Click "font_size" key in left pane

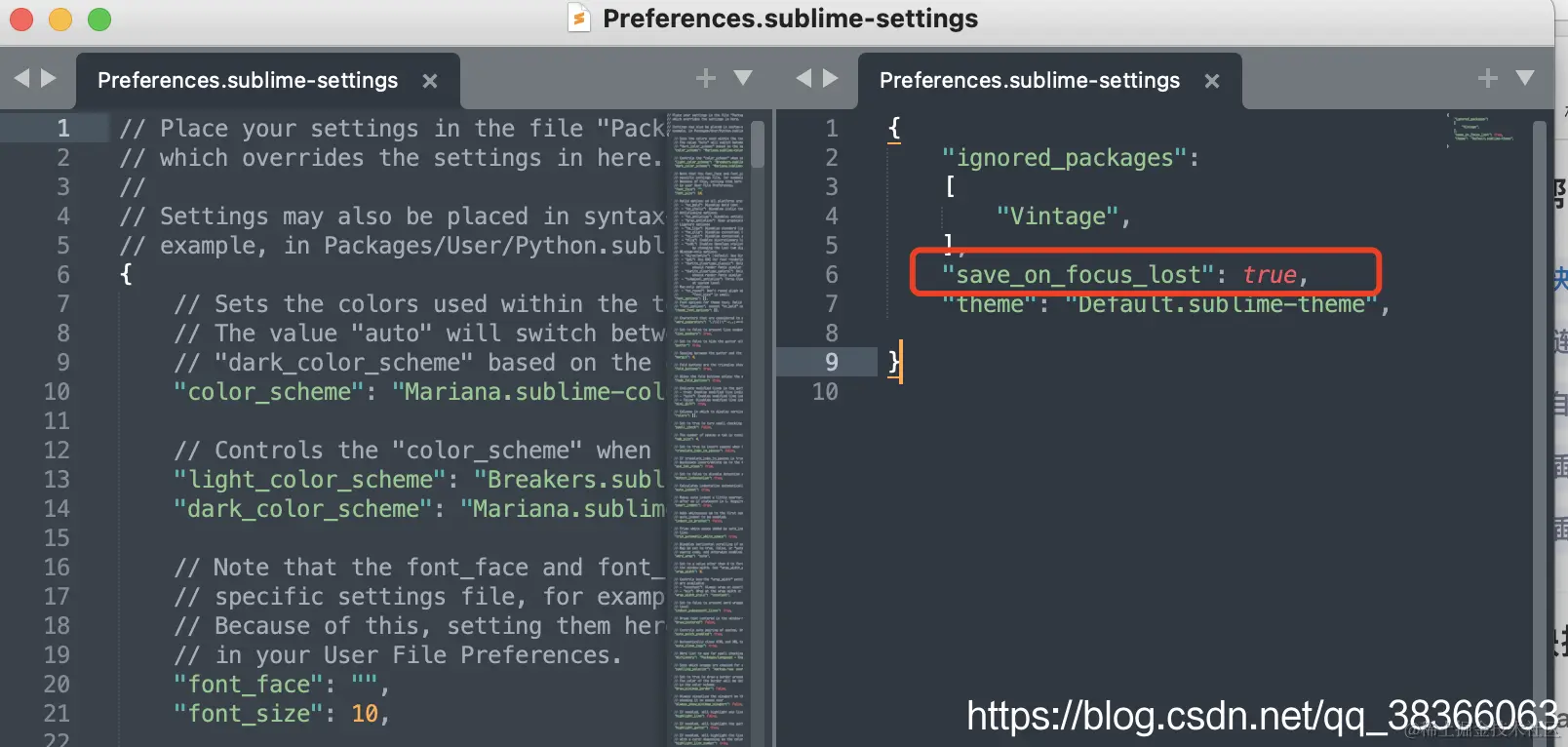click(x=248, y=714)
